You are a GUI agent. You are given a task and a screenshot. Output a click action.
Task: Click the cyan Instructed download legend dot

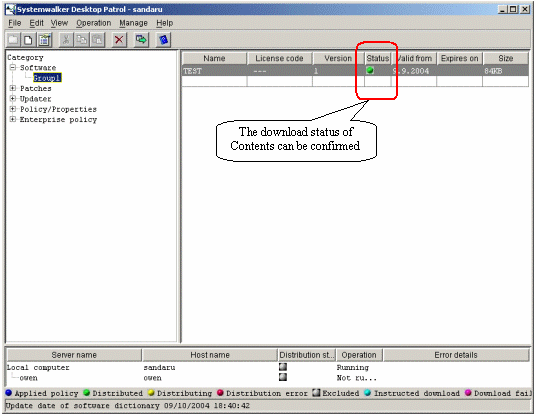pyautogui.click(x=367, y=393)
